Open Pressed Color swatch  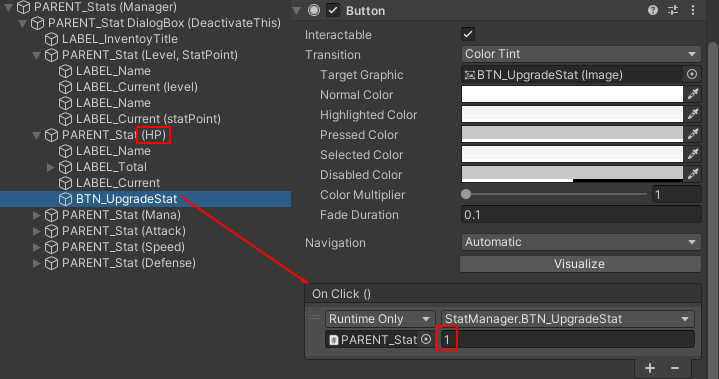pos(572,134)
